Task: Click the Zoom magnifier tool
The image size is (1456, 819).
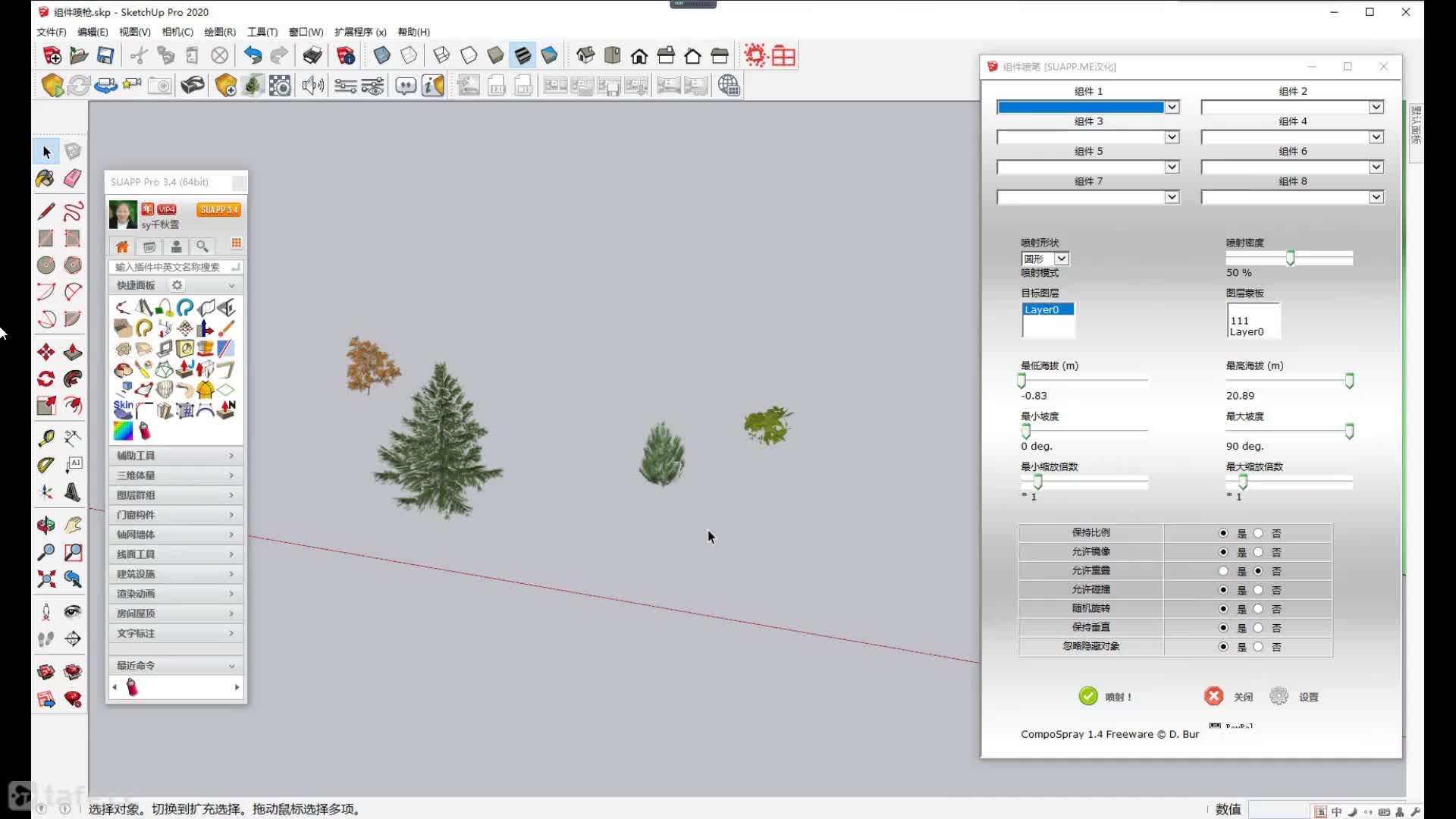Action: [46, 553]
